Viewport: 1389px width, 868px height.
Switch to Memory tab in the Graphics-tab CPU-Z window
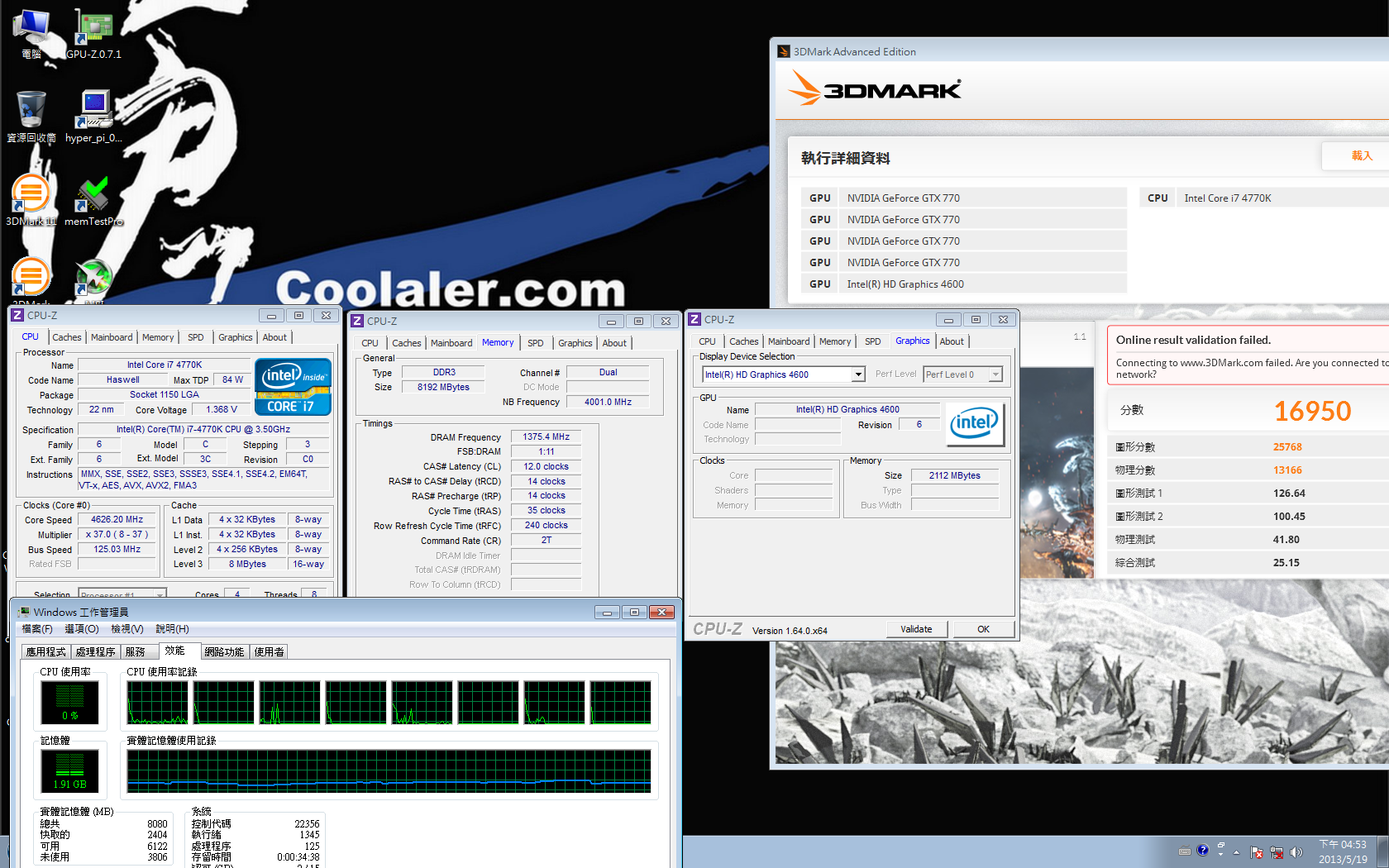[x=835, y=341]
